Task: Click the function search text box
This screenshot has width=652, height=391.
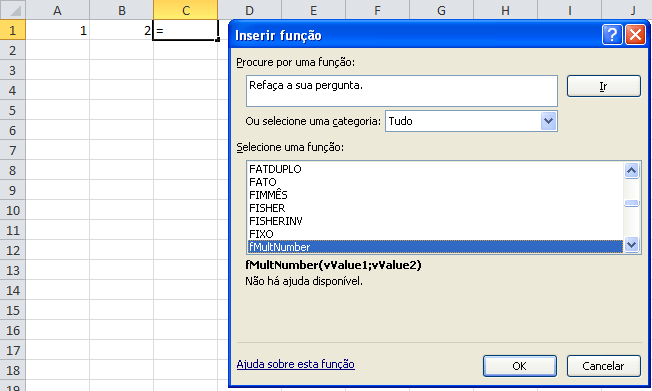Action: 402,91
